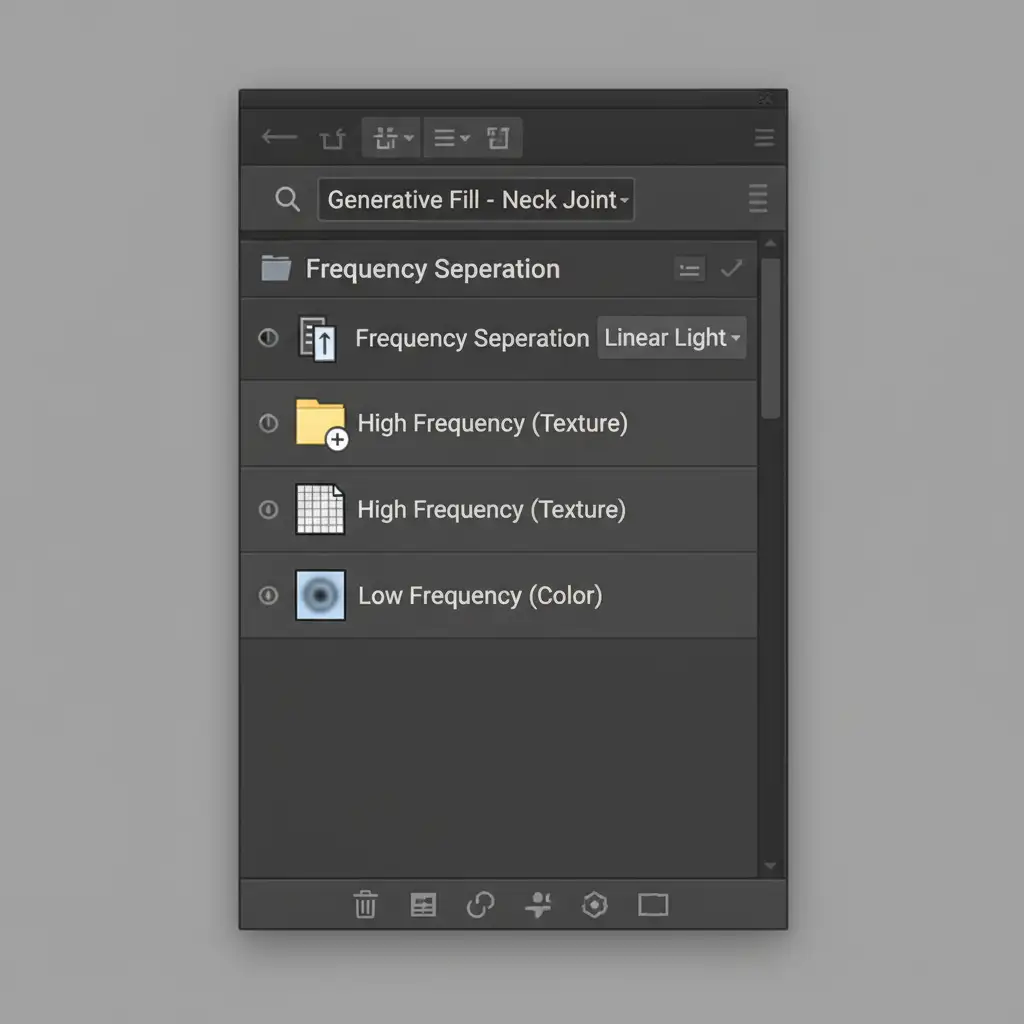Click the link layers chain icon
The image size is (1024, 1024).
(480, 905)
